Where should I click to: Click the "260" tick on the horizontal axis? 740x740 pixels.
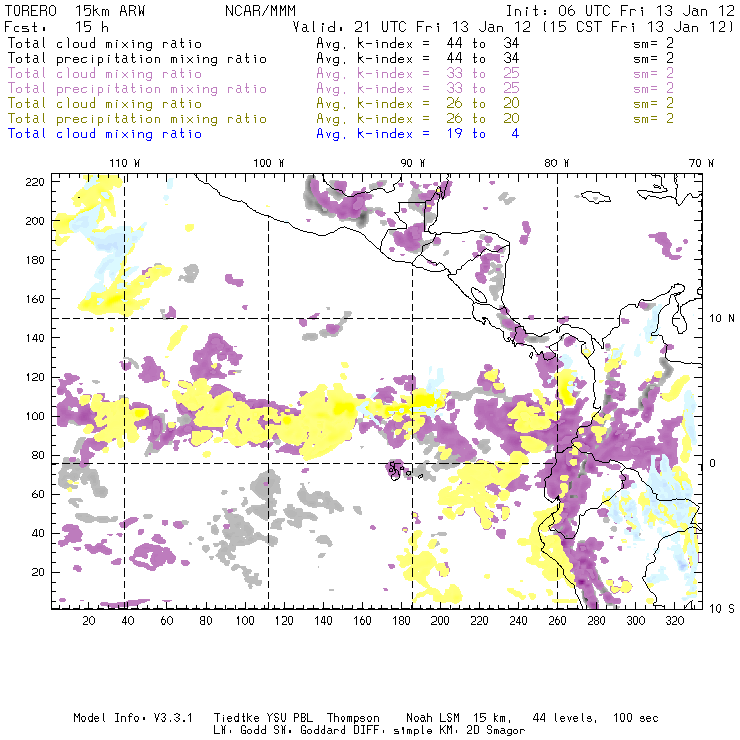point(557,621)
